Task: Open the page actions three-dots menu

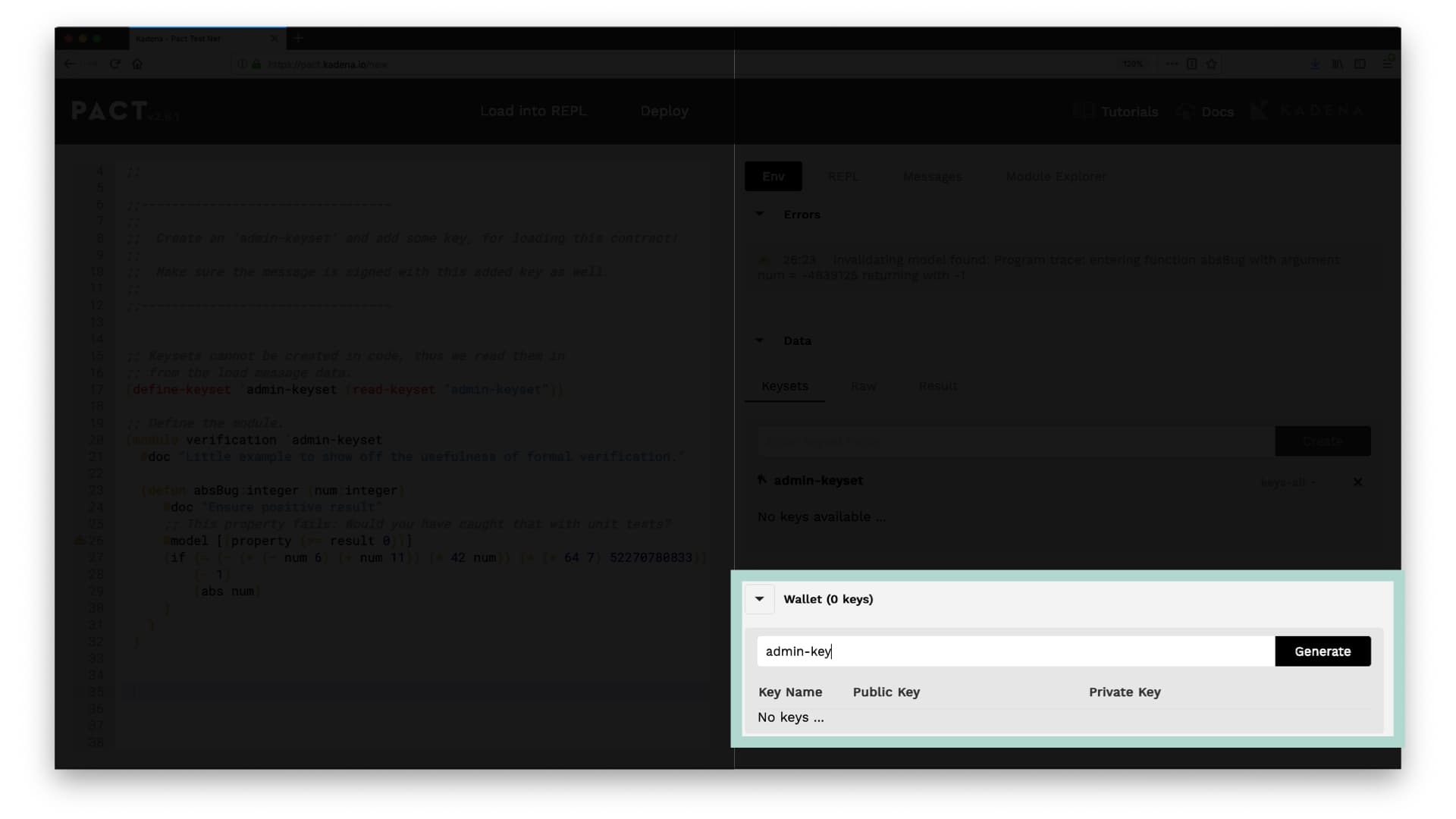Action: (1172, 64)
